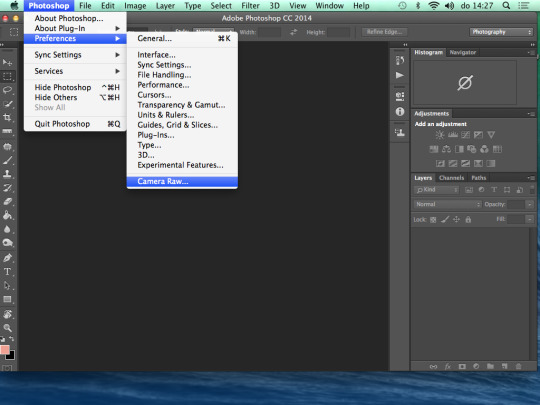
Task: Select the Pen tool
Action: tap(7, 258)
